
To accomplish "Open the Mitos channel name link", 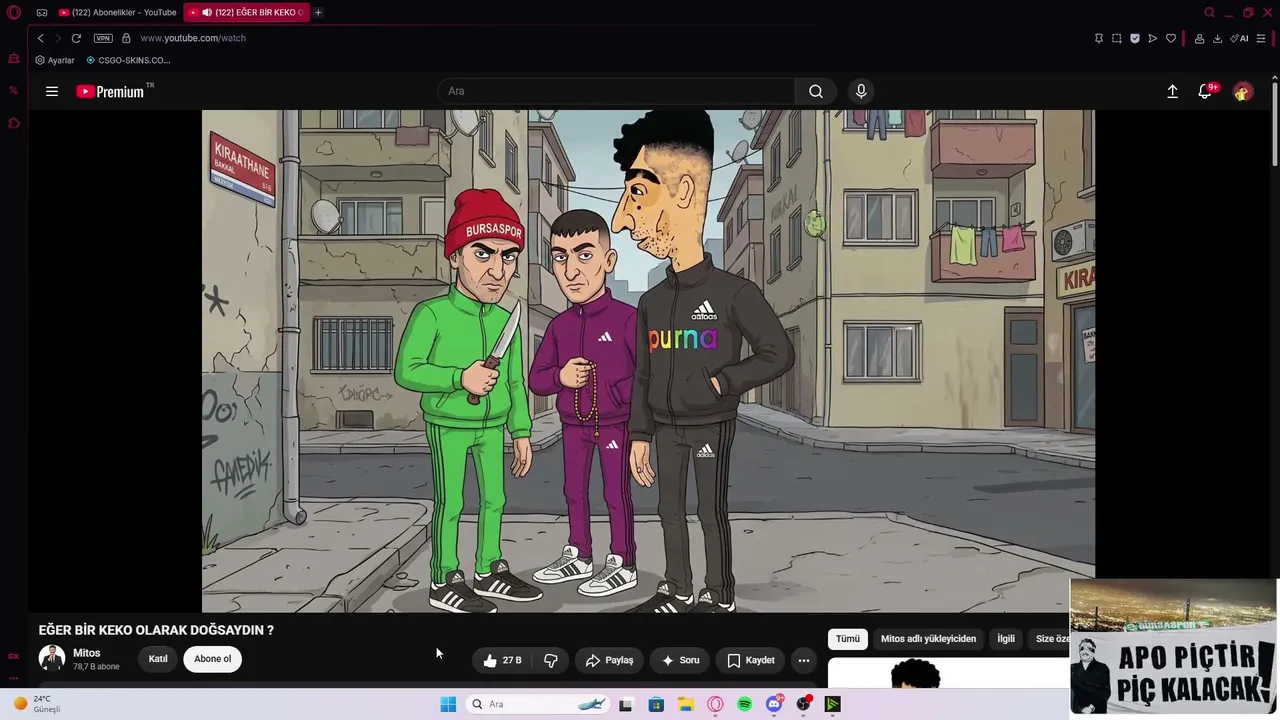I will (87, 653).
